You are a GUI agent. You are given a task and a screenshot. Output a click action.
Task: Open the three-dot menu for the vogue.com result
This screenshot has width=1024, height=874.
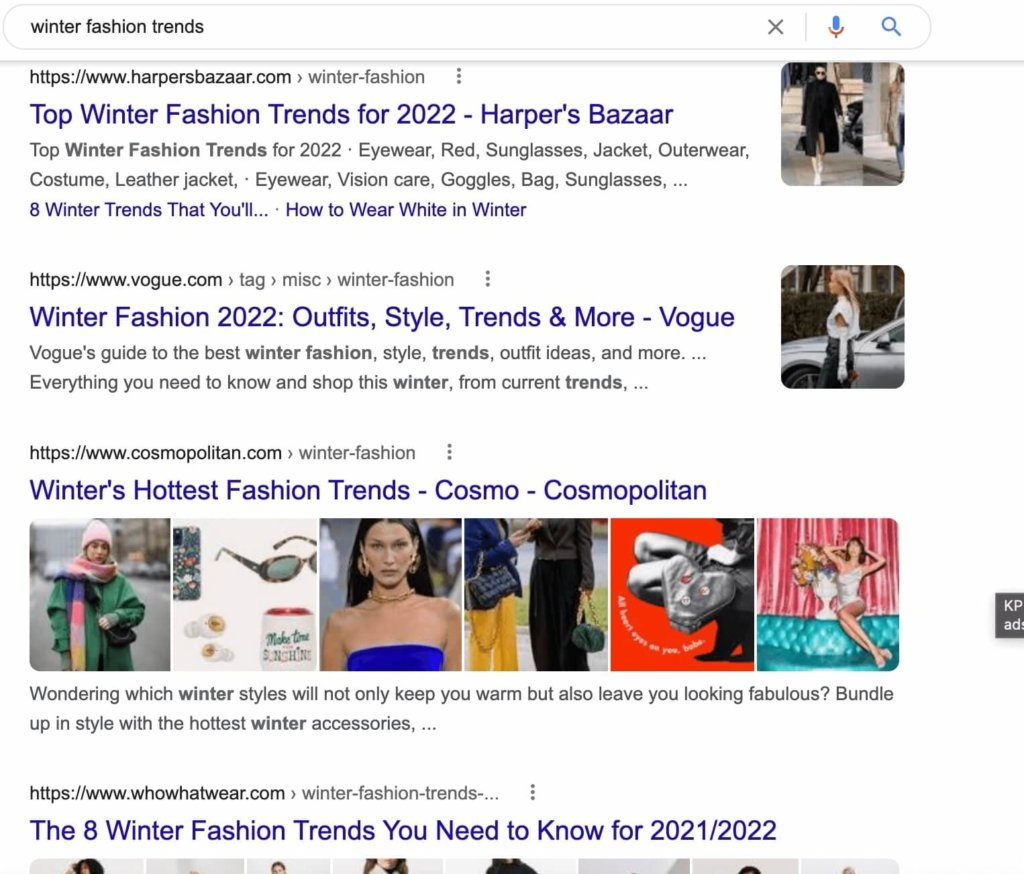tap(487, 279)
